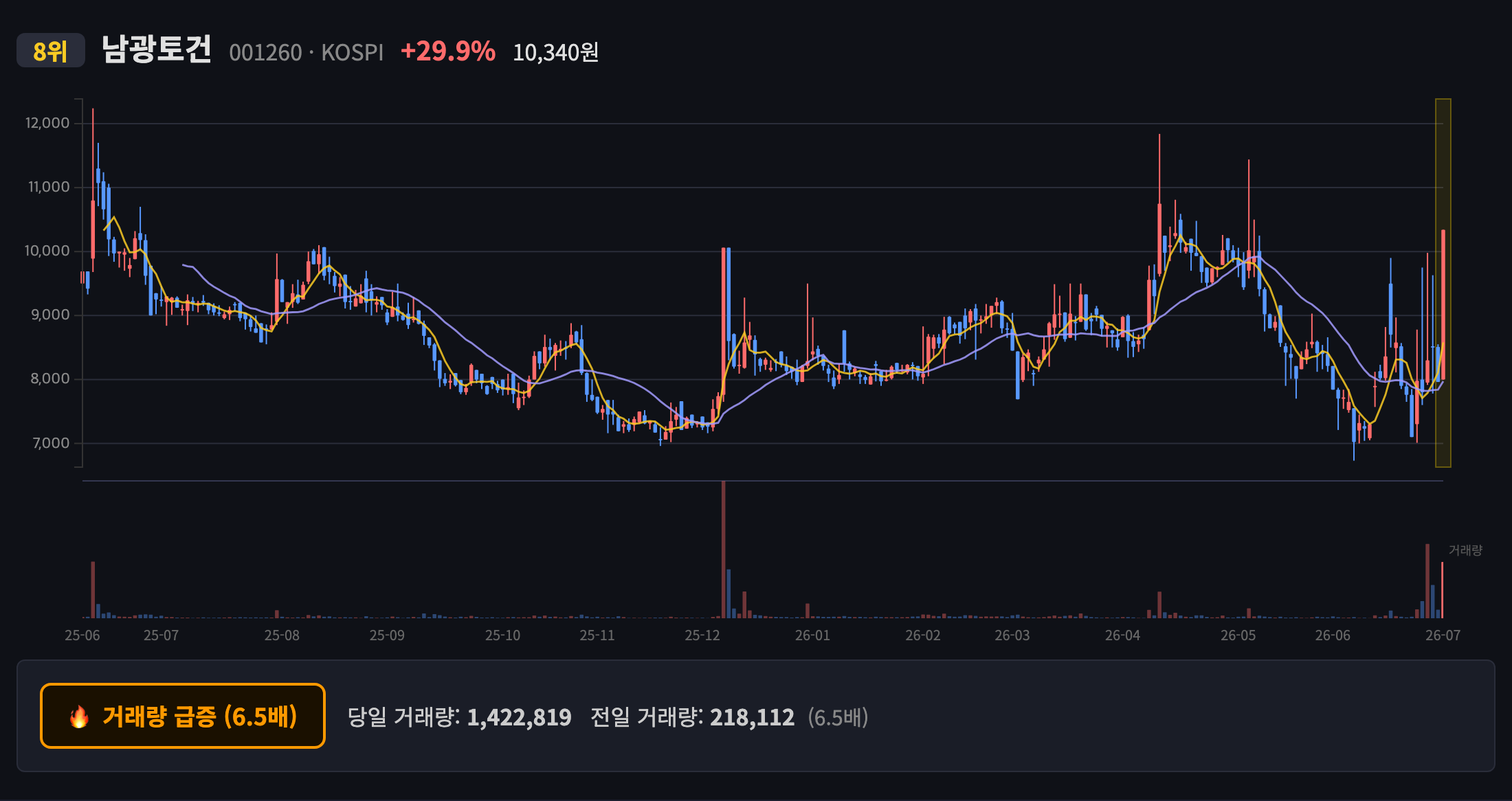Click the 26-05 date axis label
The width and height of the screenshot is (1512, 801).
tap(1238, 635)
